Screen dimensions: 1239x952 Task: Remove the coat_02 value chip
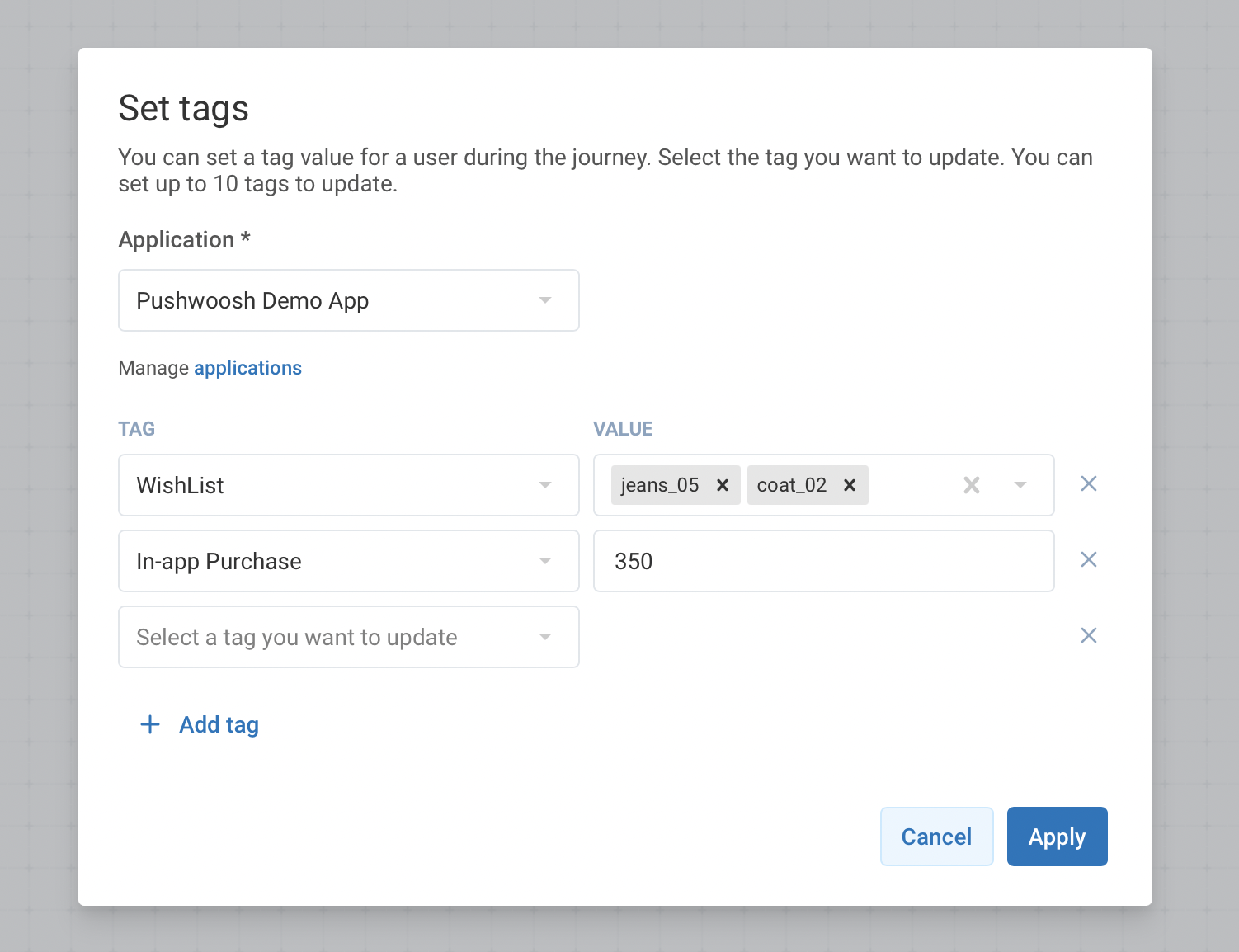click(850, 485)
